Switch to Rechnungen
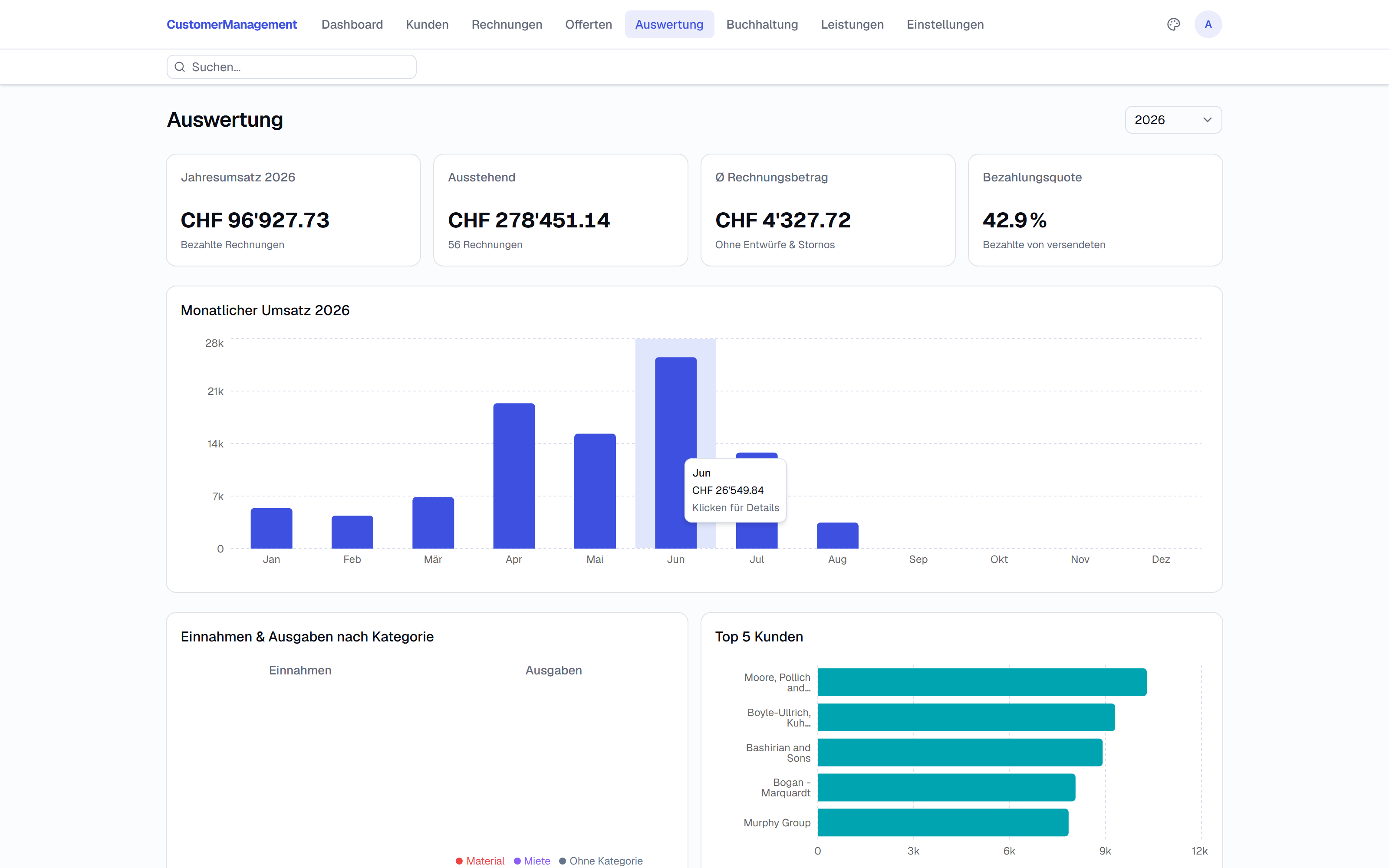Viewport: 1389px width, 868px height. click(x=507, y=25)
